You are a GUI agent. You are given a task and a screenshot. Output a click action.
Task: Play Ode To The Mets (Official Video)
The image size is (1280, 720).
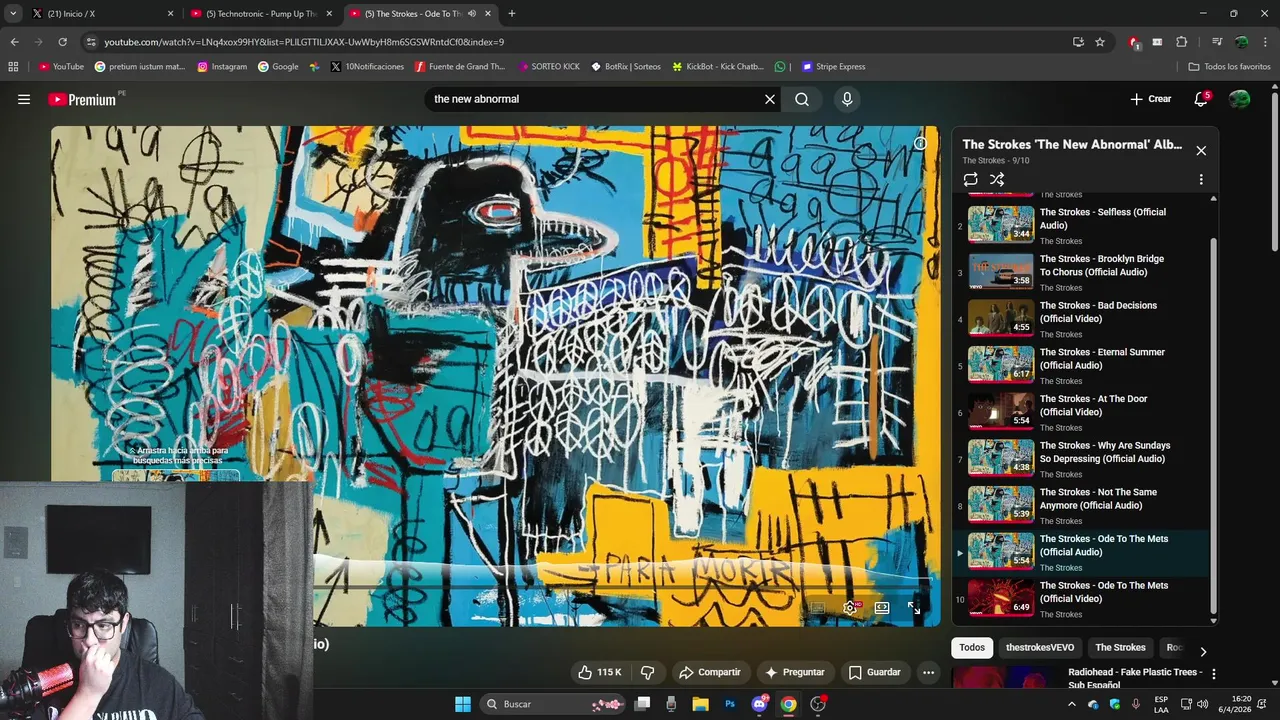click(x=1081, y=599)
